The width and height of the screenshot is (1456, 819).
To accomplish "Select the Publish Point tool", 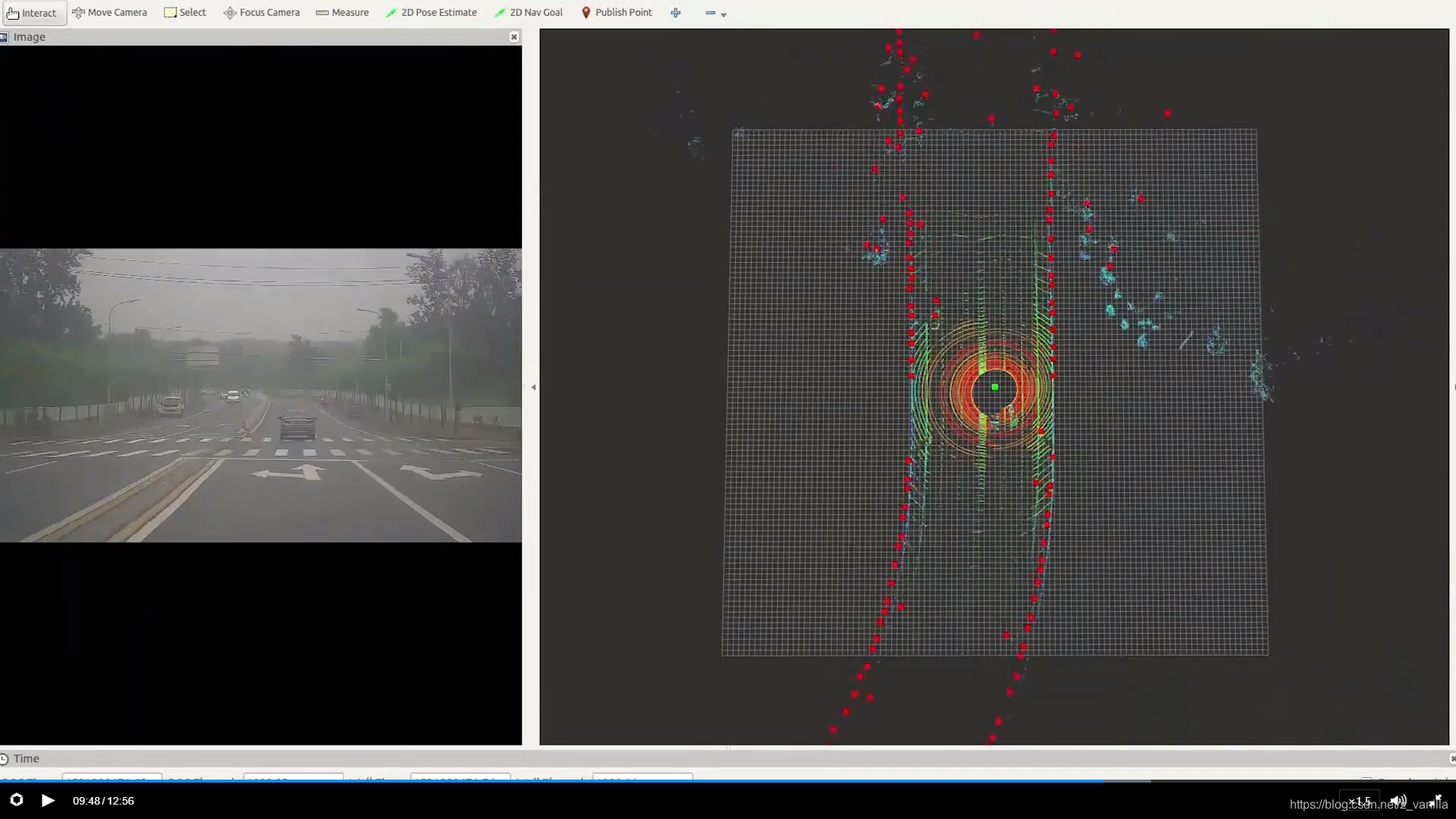I will (x=617, y=13).
